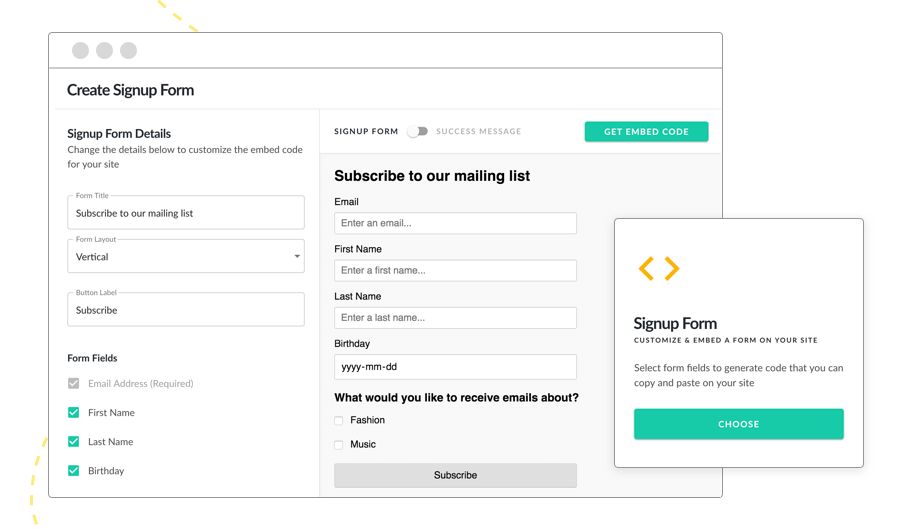This screenshot has height=529, width=909.
Task: Edit the Form Title input field
Action: (x=186, y=213)
